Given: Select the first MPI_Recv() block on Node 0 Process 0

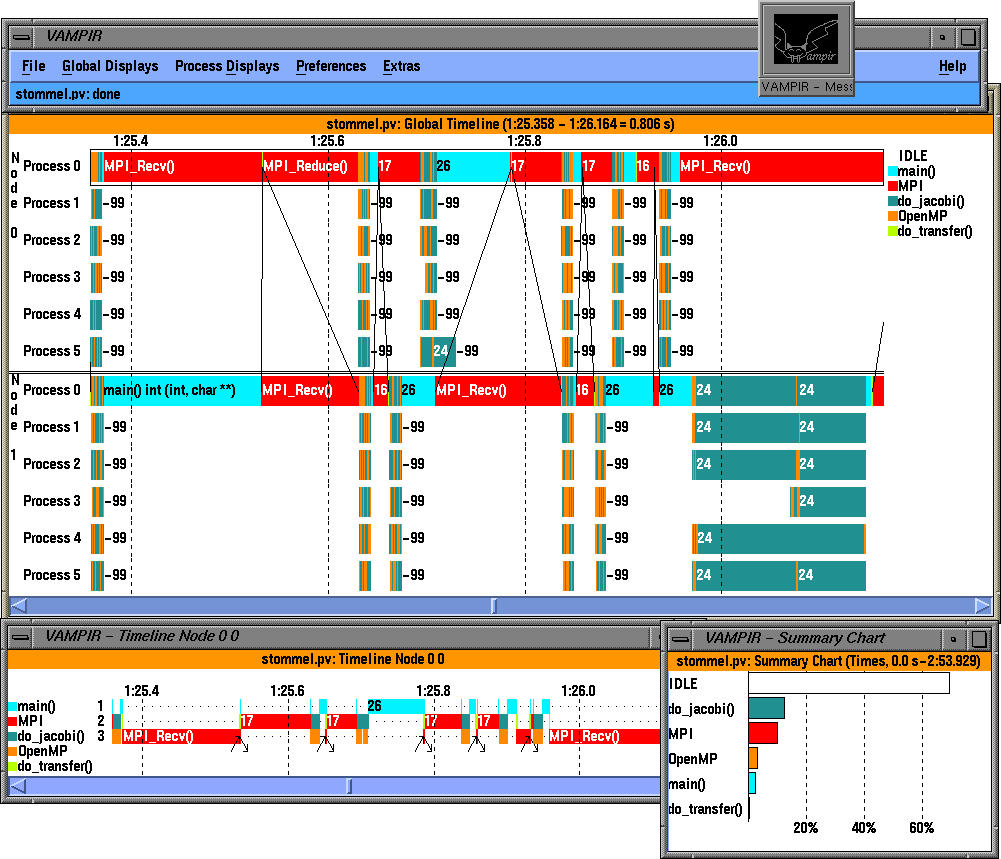Looking at the screenshot, I should (182, 167).
